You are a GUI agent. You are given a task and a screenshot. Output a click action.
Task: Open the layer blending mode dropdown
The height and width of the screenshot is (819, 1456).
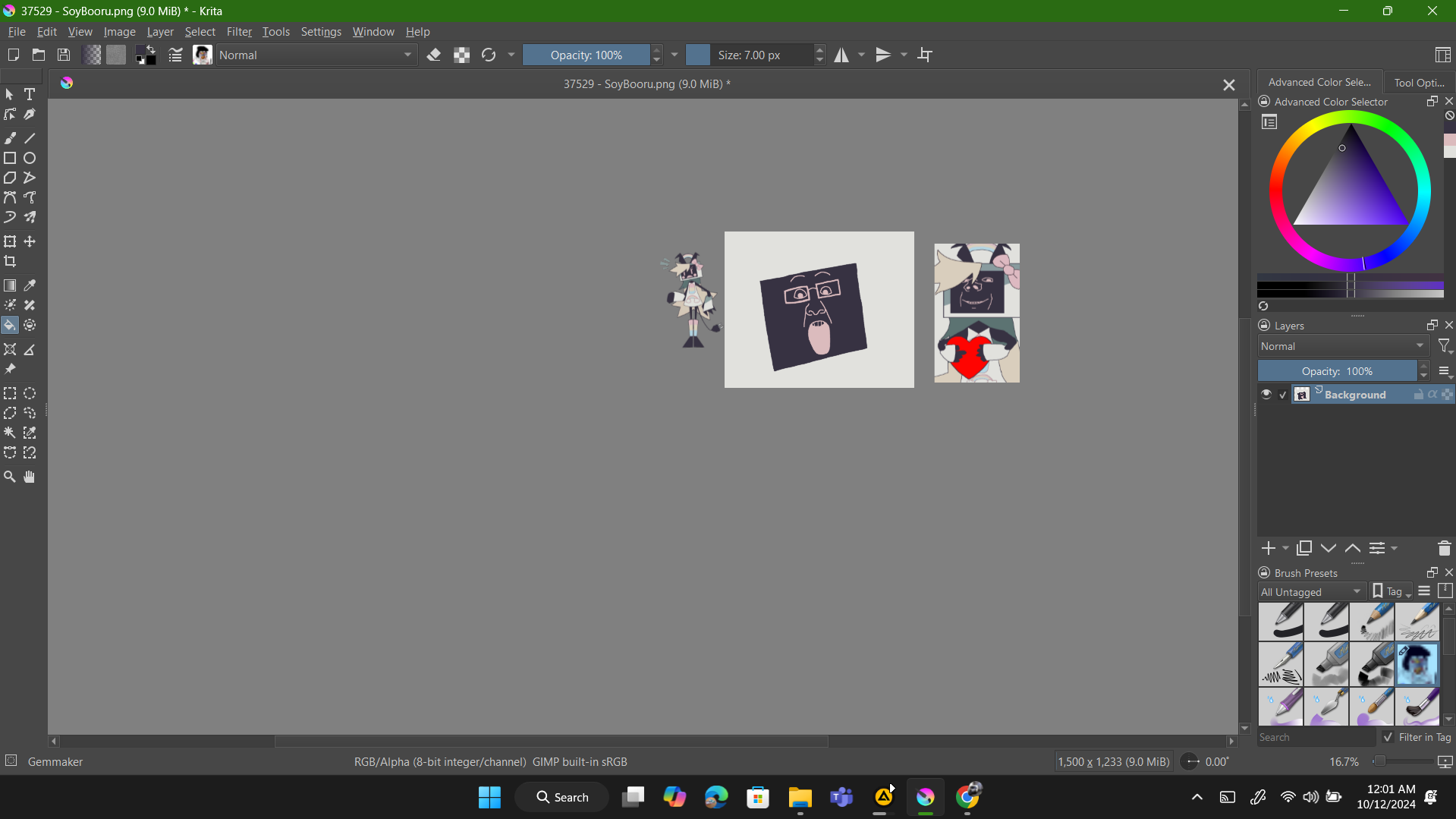coord(1343,346)
